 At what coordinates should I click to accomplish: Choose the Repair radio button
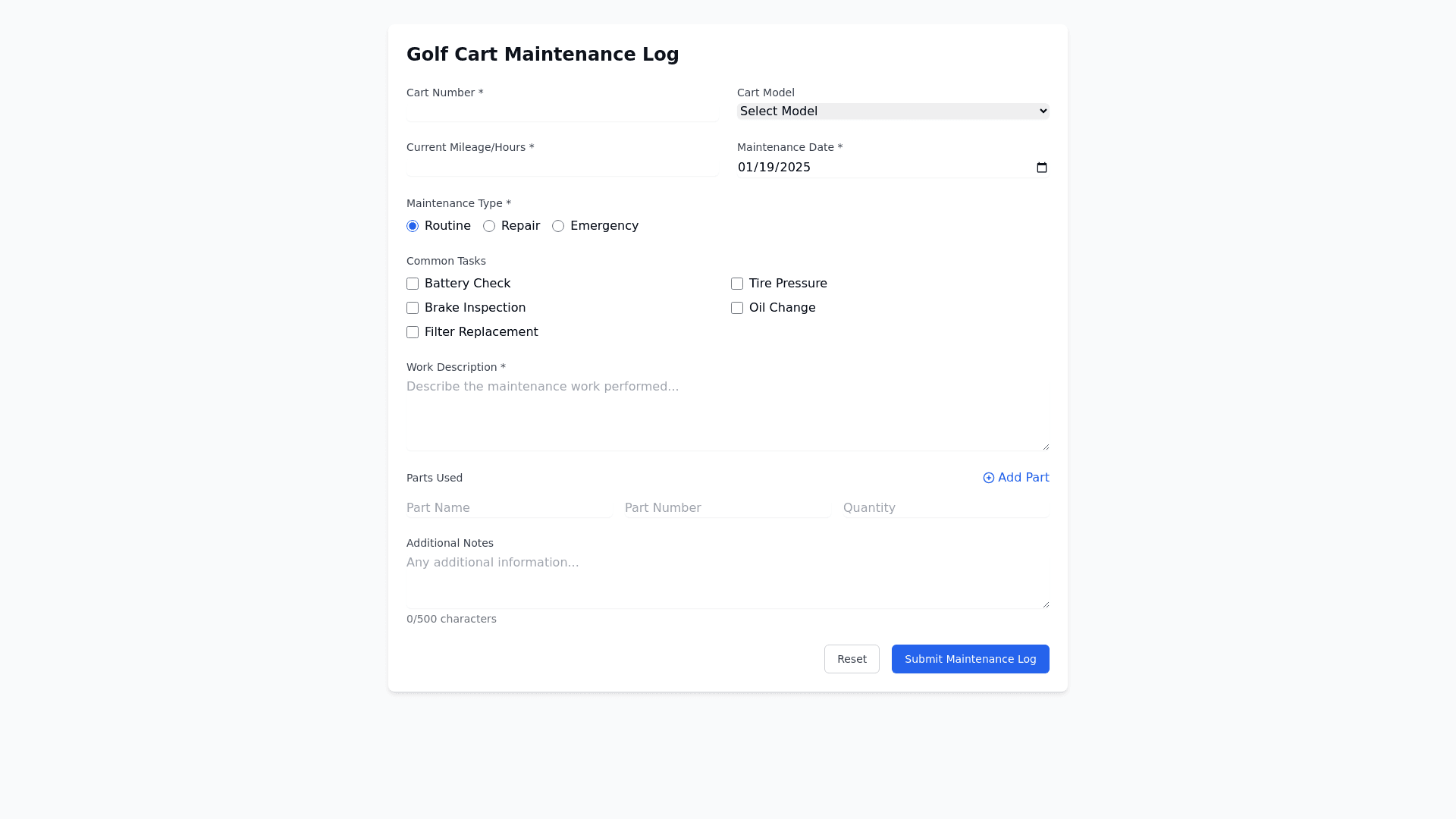[x=489, y=226]
